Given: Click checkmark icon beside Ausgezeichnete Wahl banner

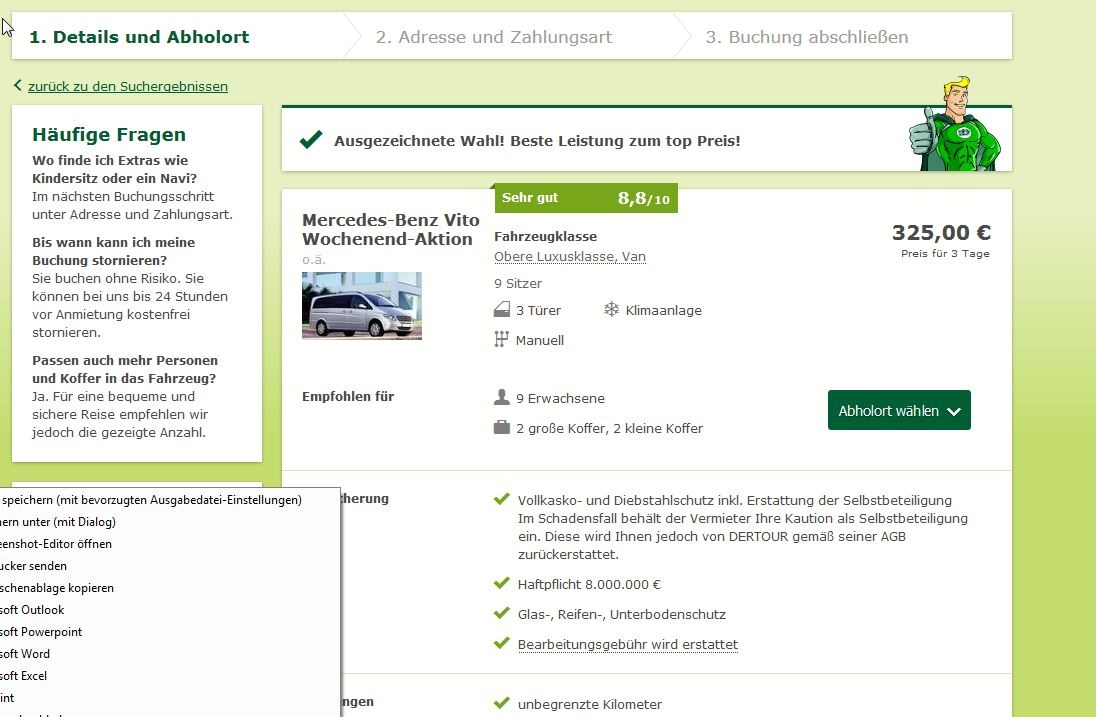Looking at the screenshot, I should 311,140.
